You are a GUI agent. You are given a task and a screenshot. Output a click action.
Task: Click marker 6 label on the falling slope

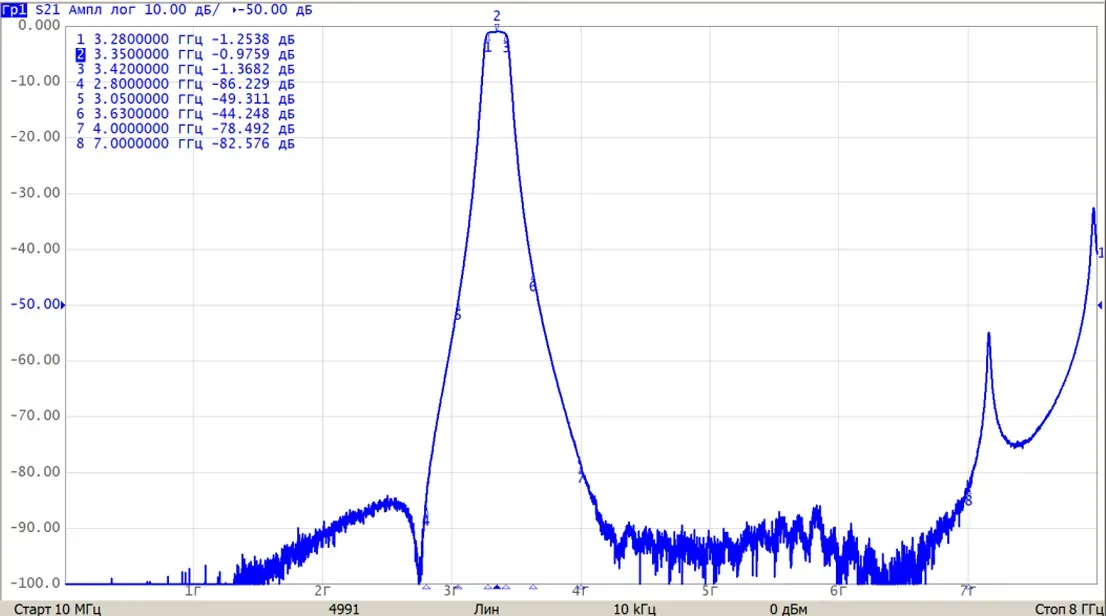pyautogui.click(x=533, y=286)
